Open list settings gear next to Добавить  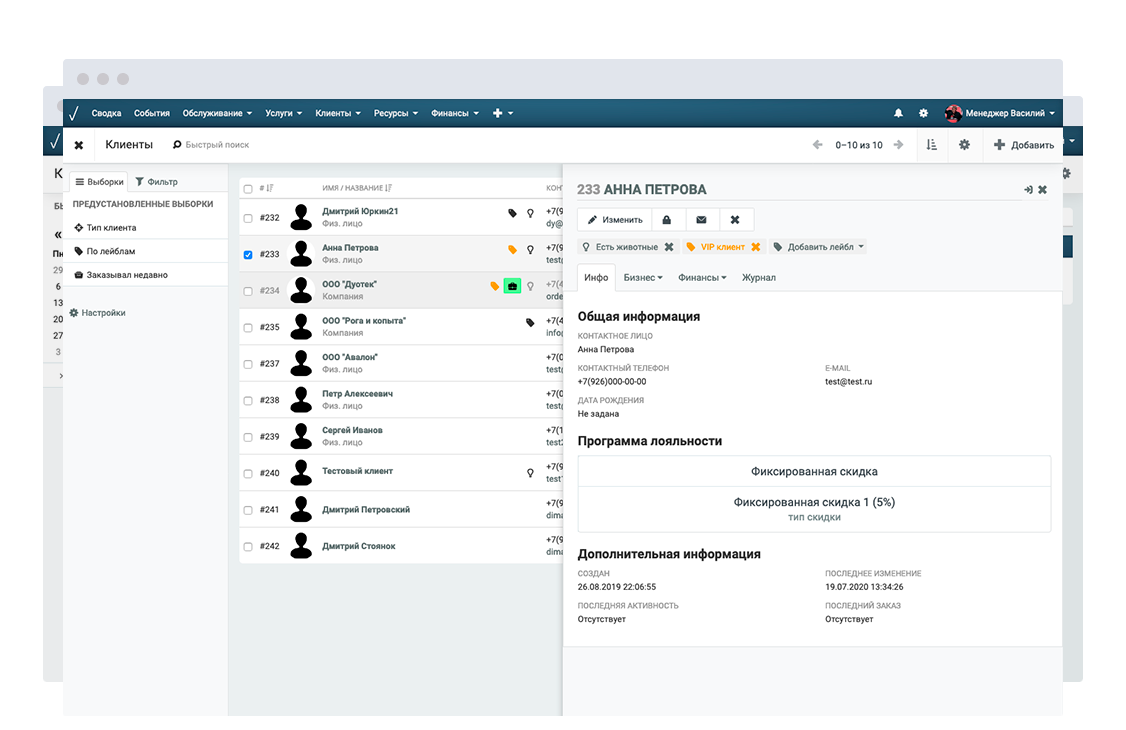[964, 145]
